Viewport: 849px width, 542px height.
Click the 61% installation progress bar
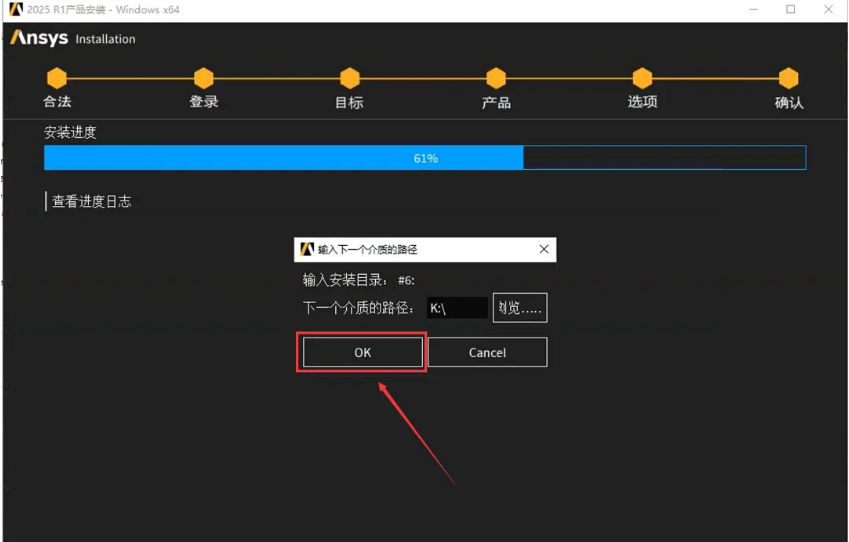(425, 158)
